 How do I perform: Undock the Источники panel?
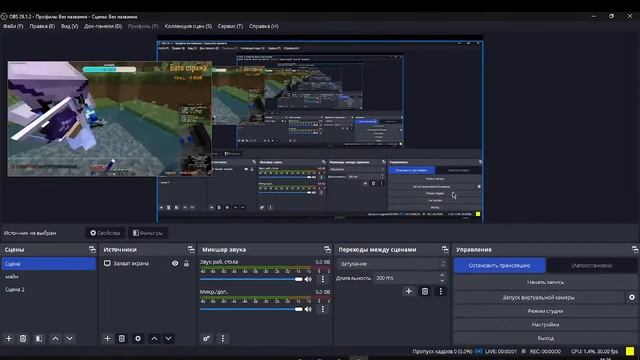(191, 249)
